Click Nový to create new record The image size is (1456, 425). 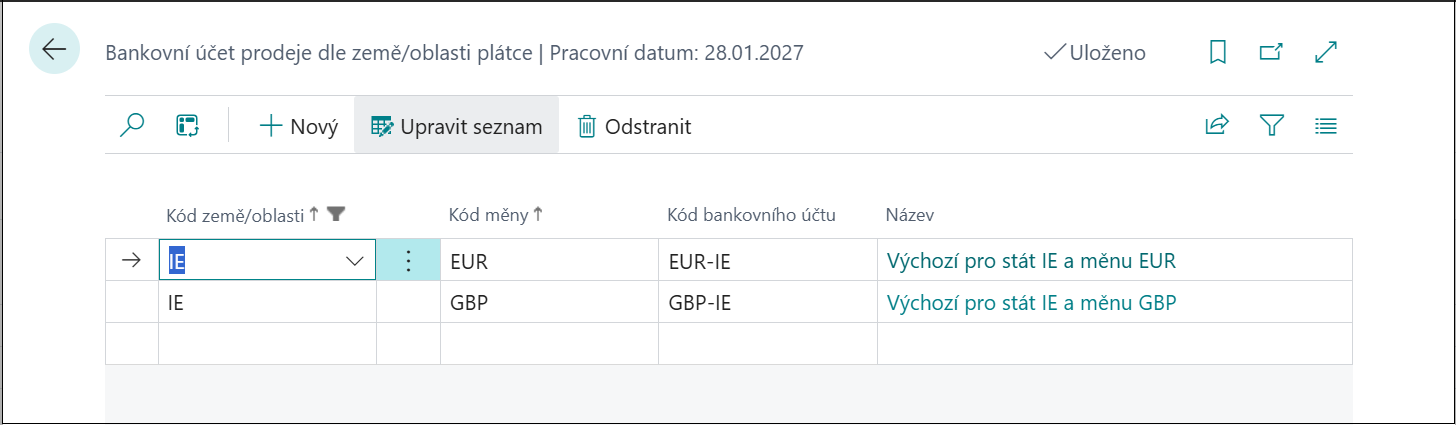point(299,126)
